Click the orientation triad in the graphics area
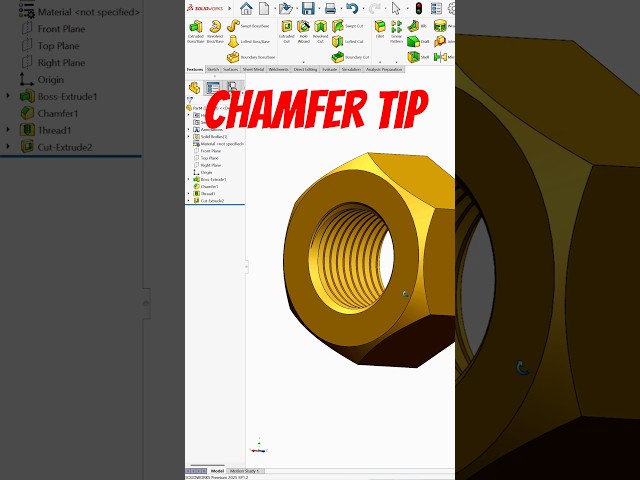Viewport: 640px width, 480px height. click(258, 446)
